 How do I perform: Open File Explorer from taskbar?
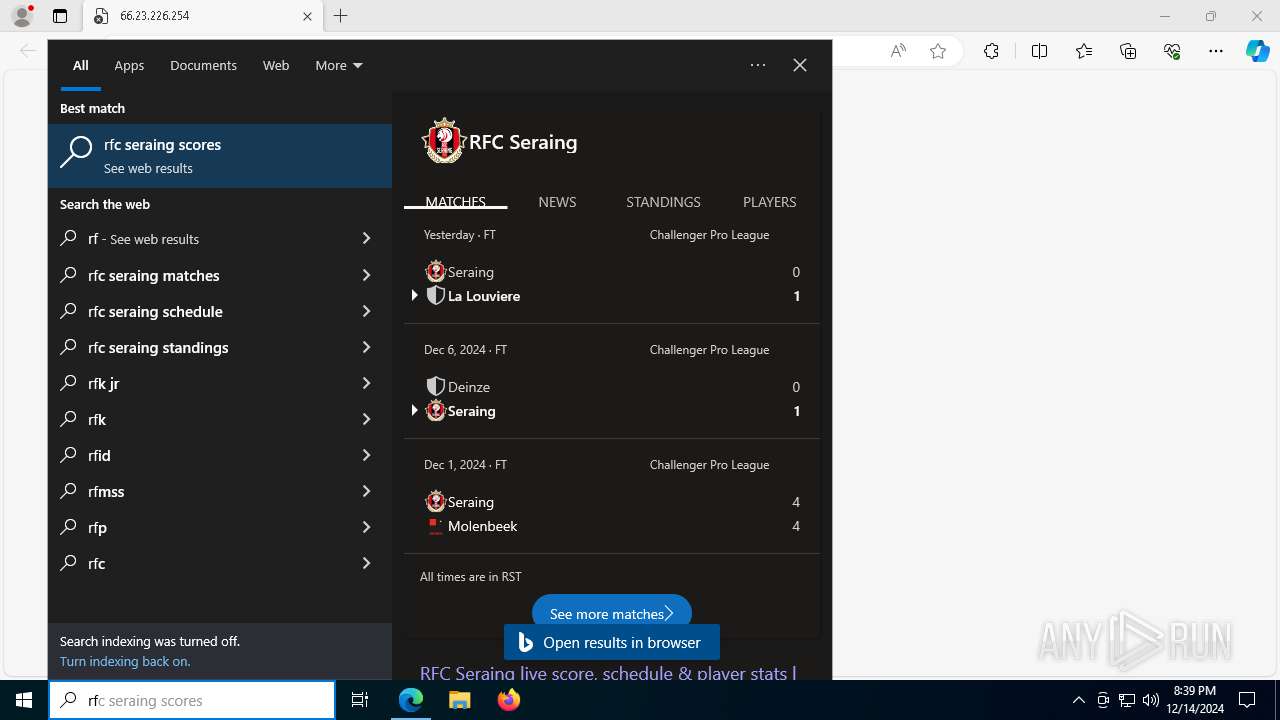459,700
